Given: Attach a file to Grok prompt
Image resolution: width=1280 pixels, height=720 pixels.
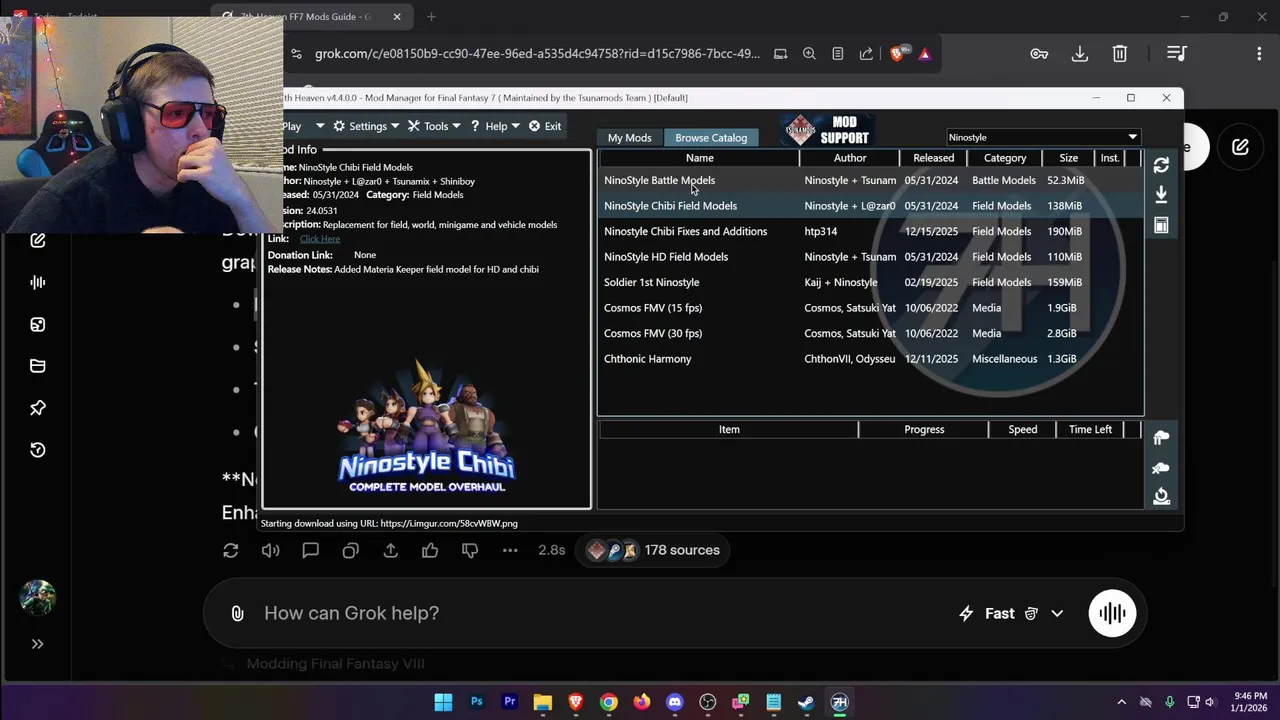Looking at the screenshot, I should click(237, 613).
